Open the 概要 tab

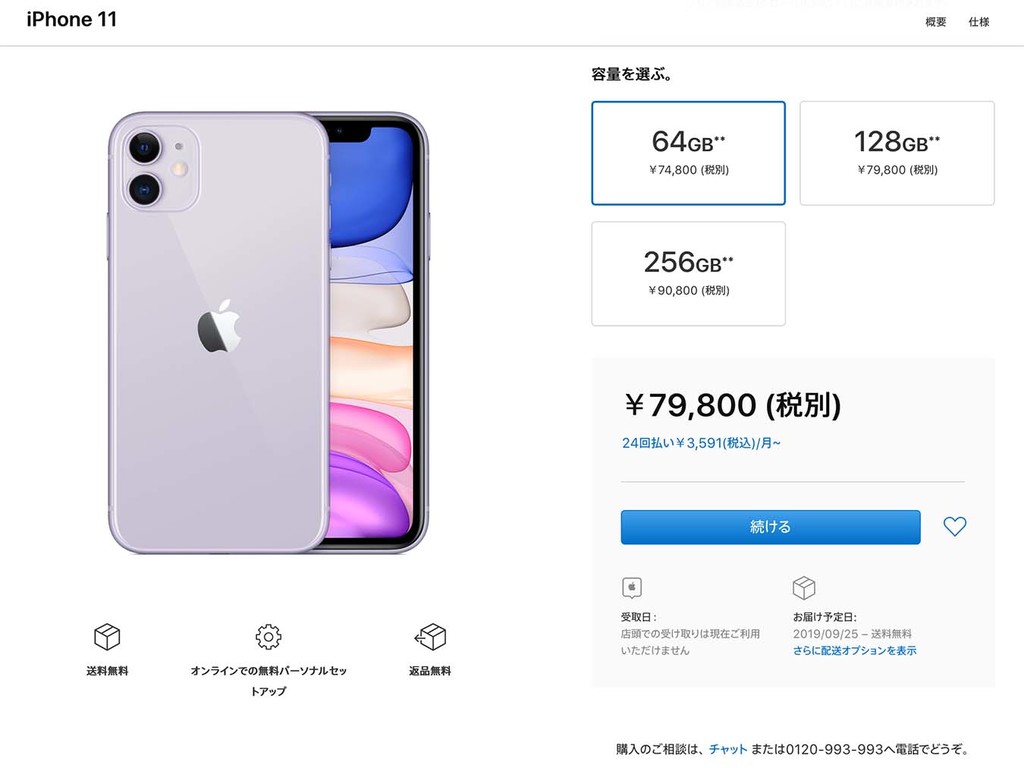935,22
